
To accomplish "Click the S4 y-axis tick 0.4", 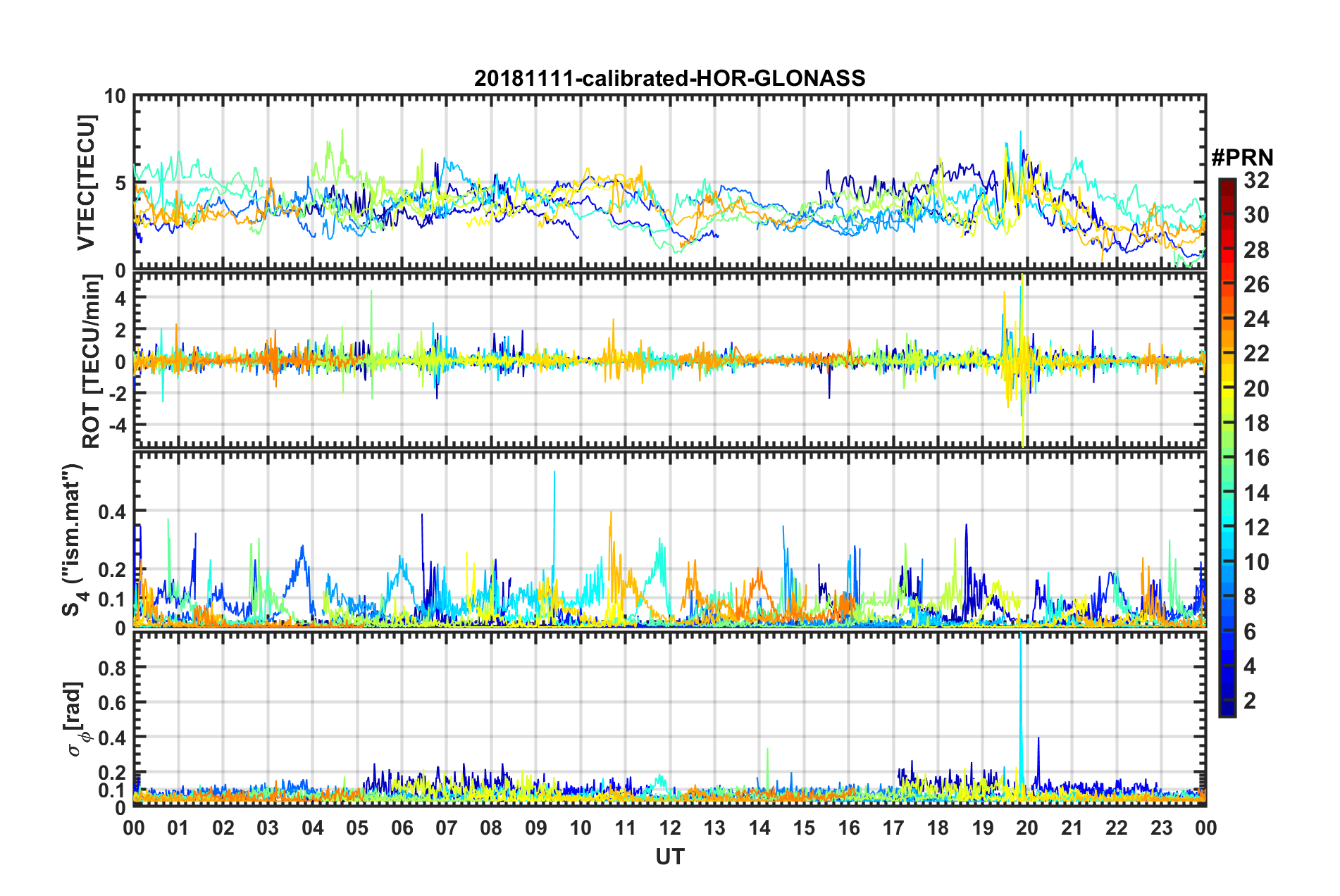I will pyautogui.click(x=113, y=511).
